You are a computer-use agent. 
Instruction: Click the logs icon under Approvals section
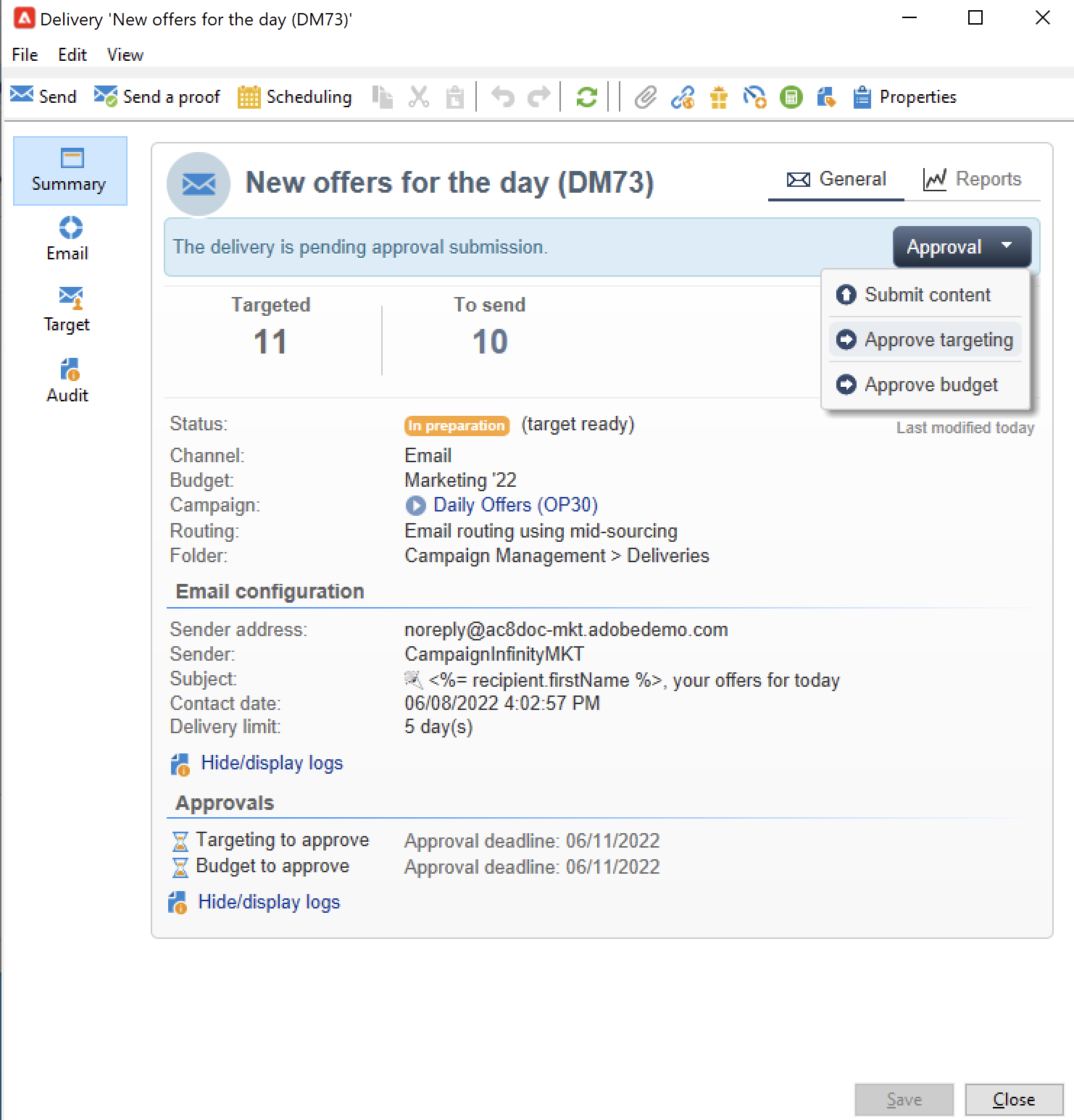coord(178,903)
